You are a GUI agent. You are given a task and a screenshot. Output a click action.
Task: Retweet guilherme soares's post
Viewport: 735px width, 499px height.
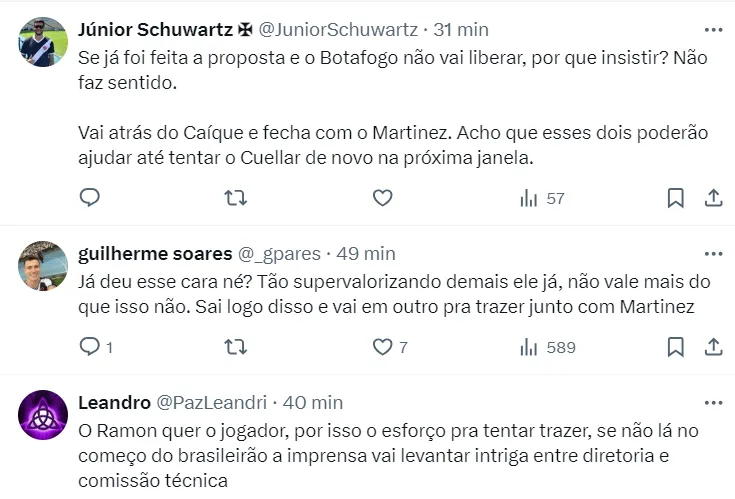tap(235, 347)
